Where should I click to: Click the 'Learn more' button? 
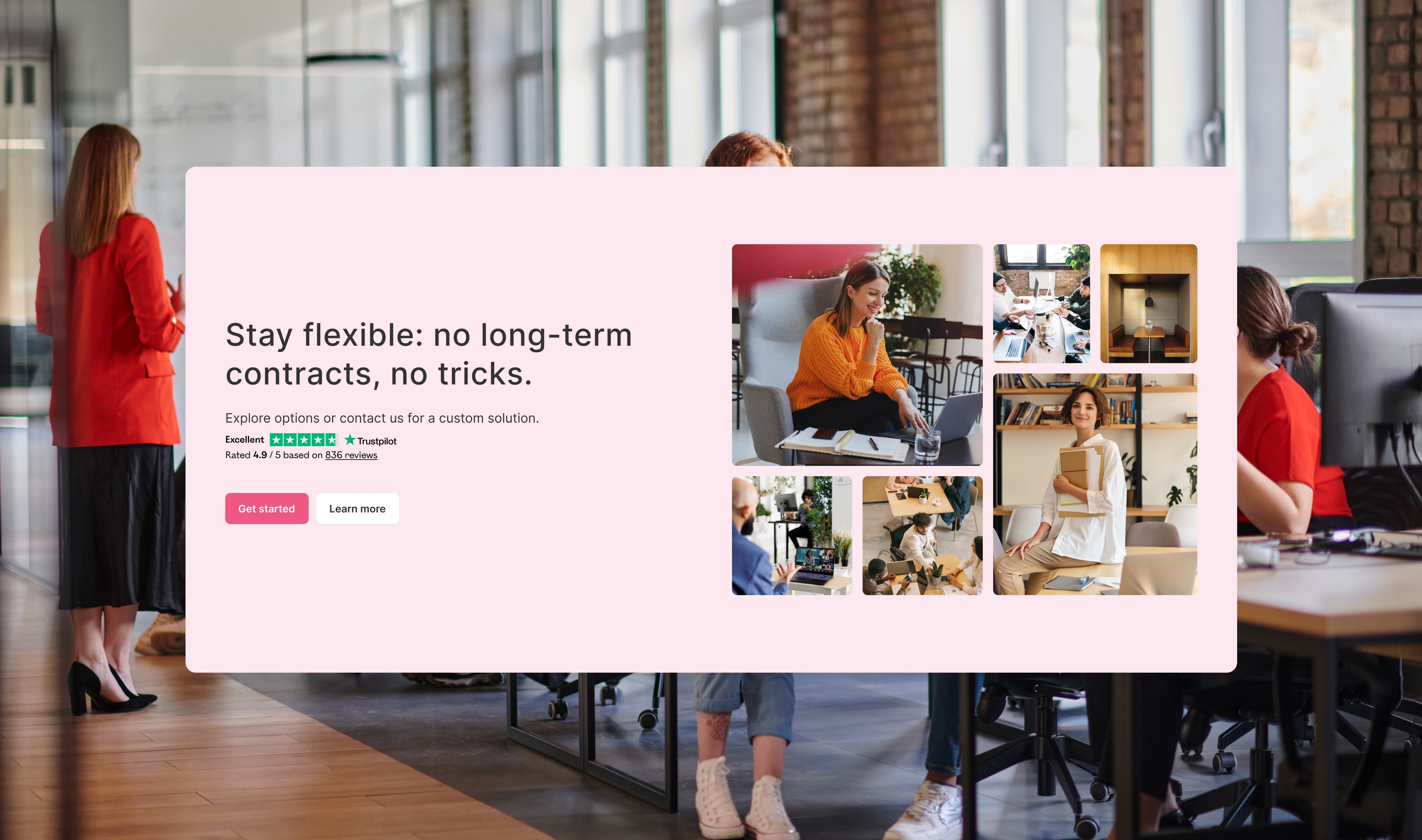click(357, 508)
